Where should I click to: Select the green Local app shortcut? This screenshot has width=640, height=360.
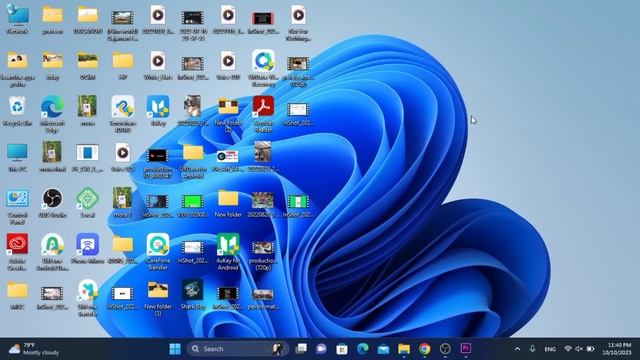(x=87, y=202)
